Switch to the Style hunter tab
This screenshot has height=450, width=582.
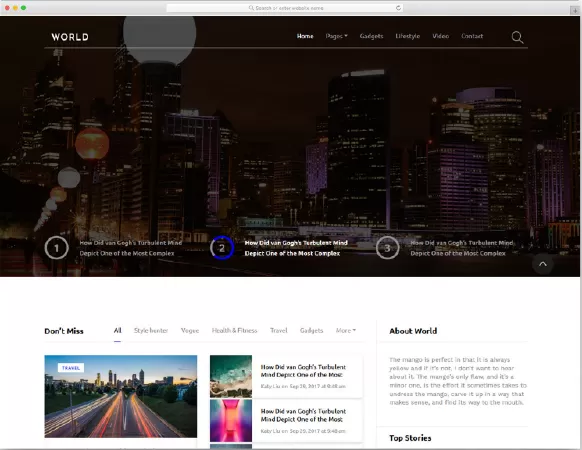(x=151, y=330)
